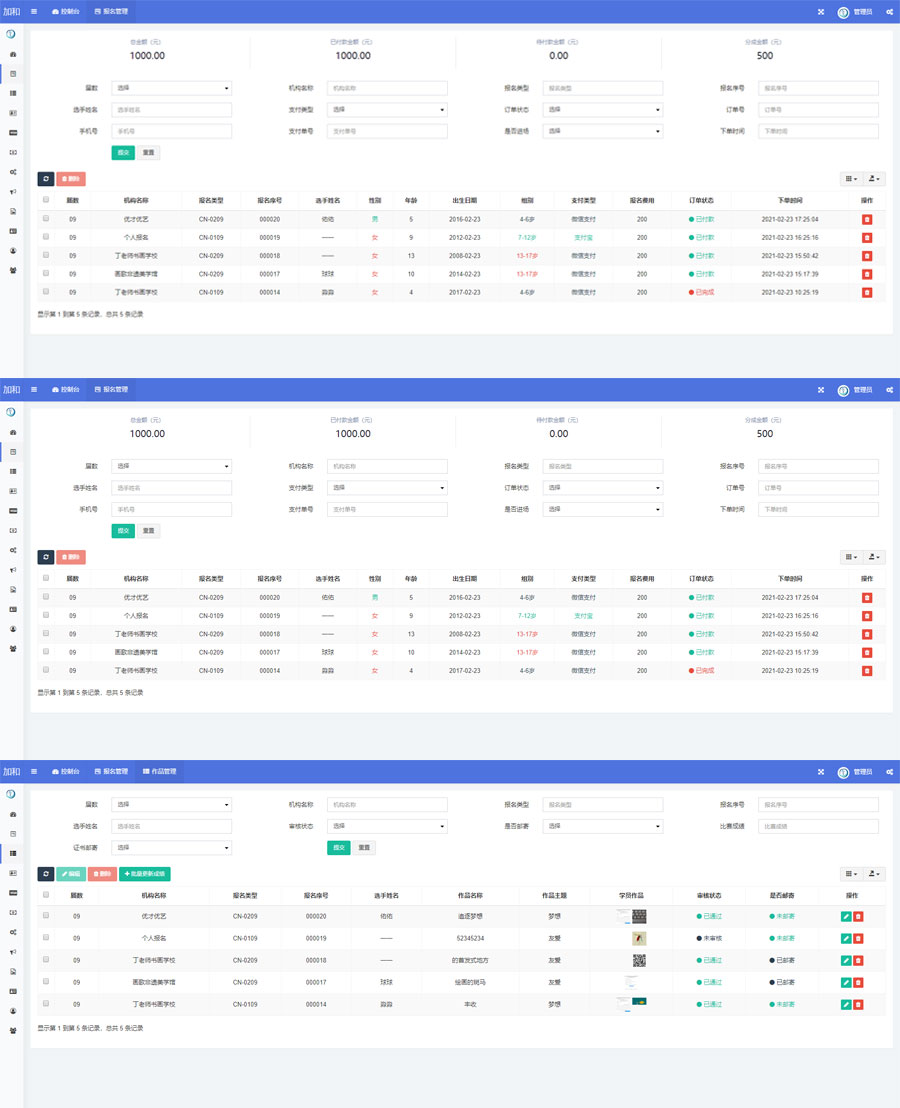The height and width of the screenshot is (1108, 900).
Task: Click the delete icon for 000017 in the 作品管理 table
Action: 858,982
